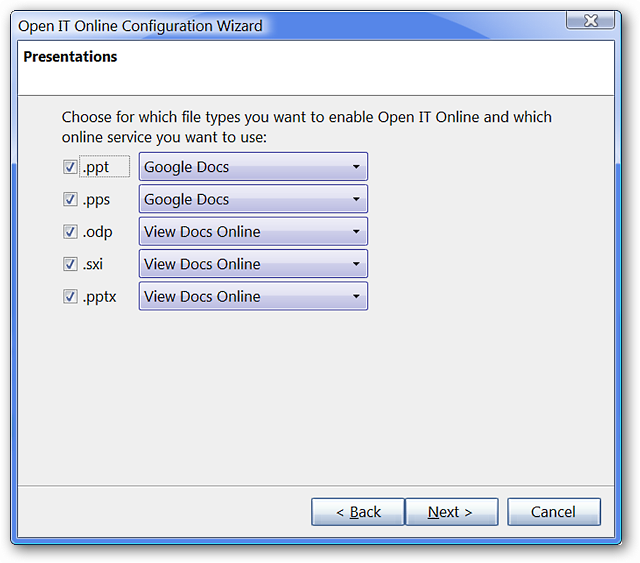Click the .pptx label text
The width and height of the screenshot is (640, 563).
coord(100,297)
